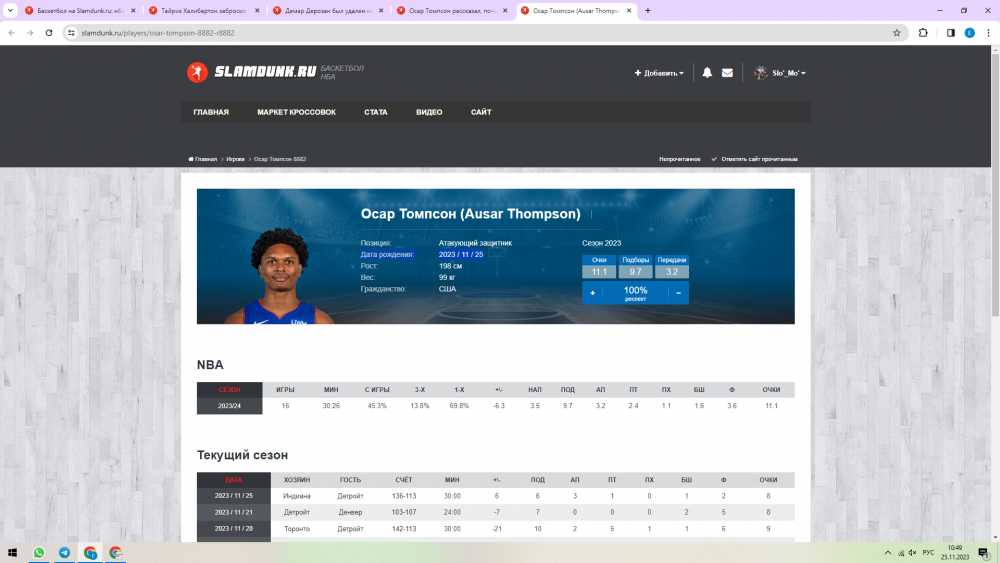The height and width of the screenshot is (563, 1000).
Task: Decrease respect with the minus button
Action: coord(678,293)
